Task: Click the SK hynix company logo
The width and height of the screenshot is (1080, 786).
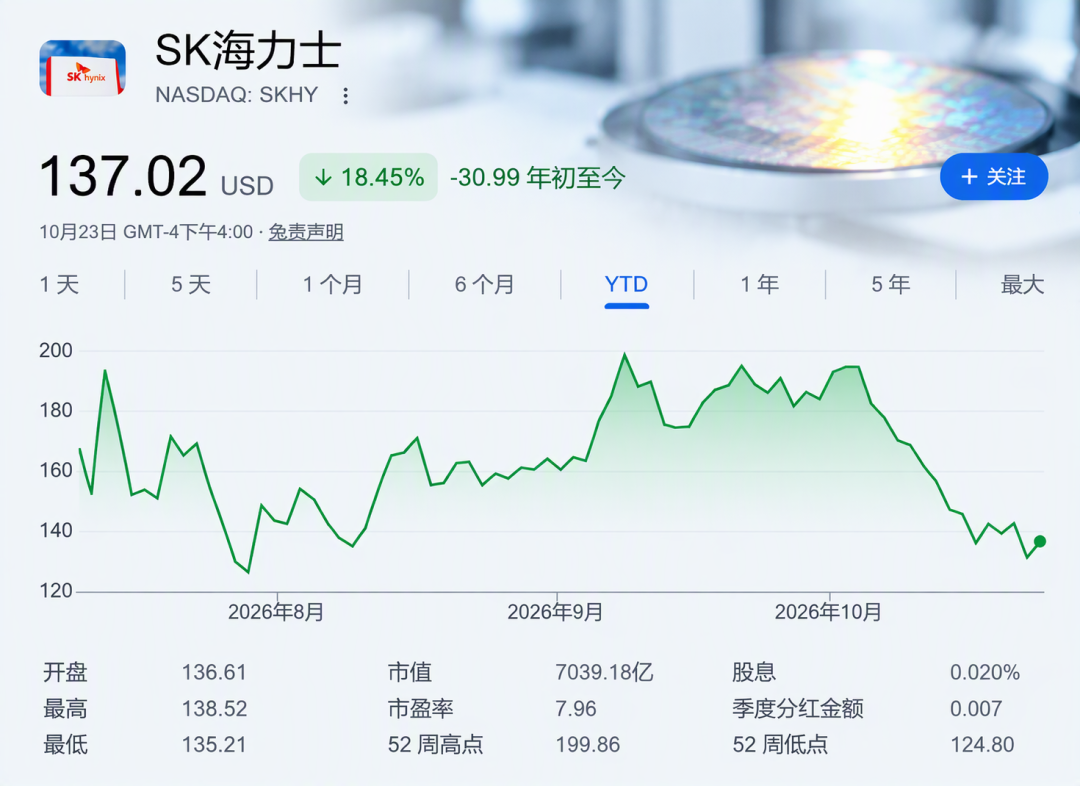Action: point(83,68)
